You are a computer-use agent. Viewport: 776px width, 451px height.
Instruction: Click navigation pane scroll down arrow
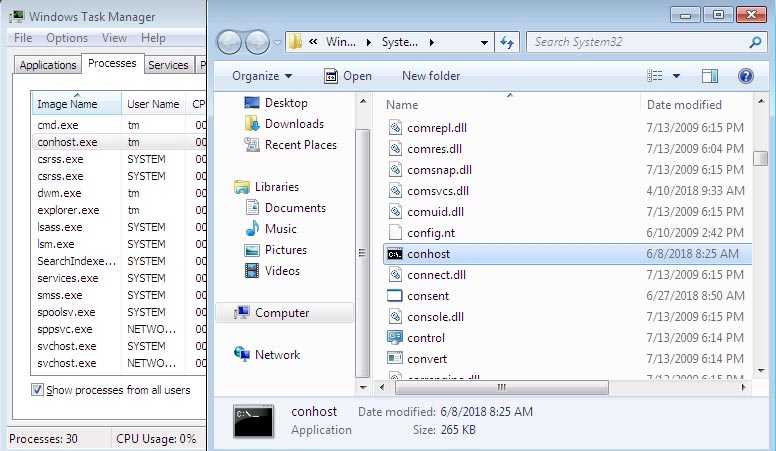pos(363,388)
